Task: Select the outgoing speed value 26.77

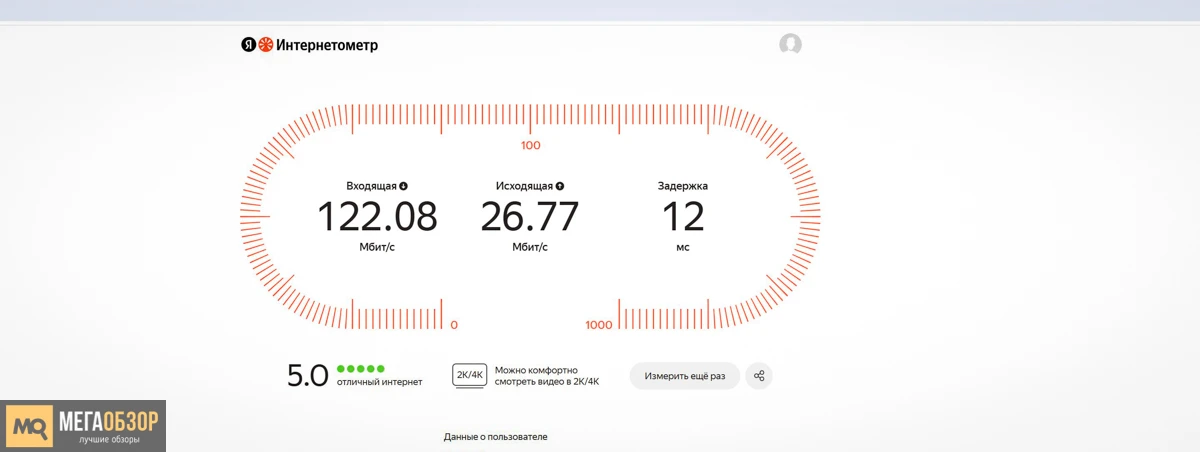Action: 530,216
